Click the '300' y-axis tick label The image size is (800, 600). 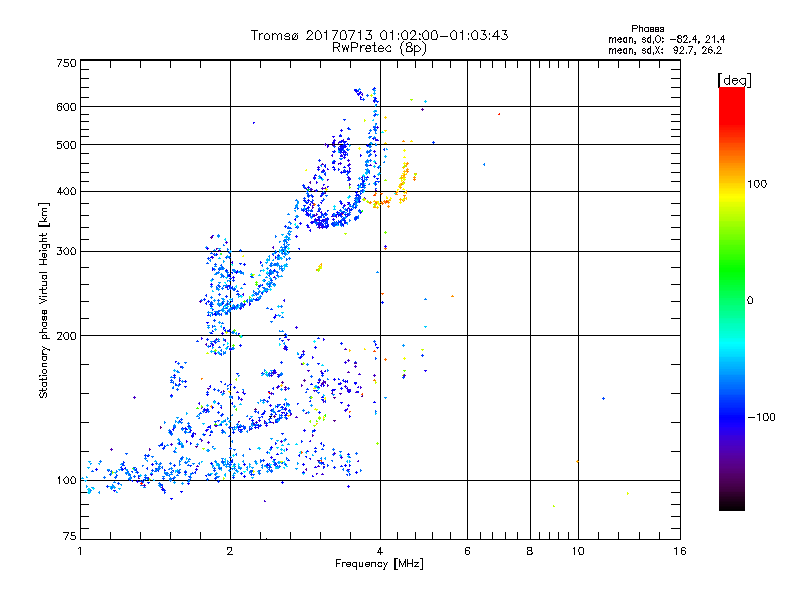(x=66, y=251)
